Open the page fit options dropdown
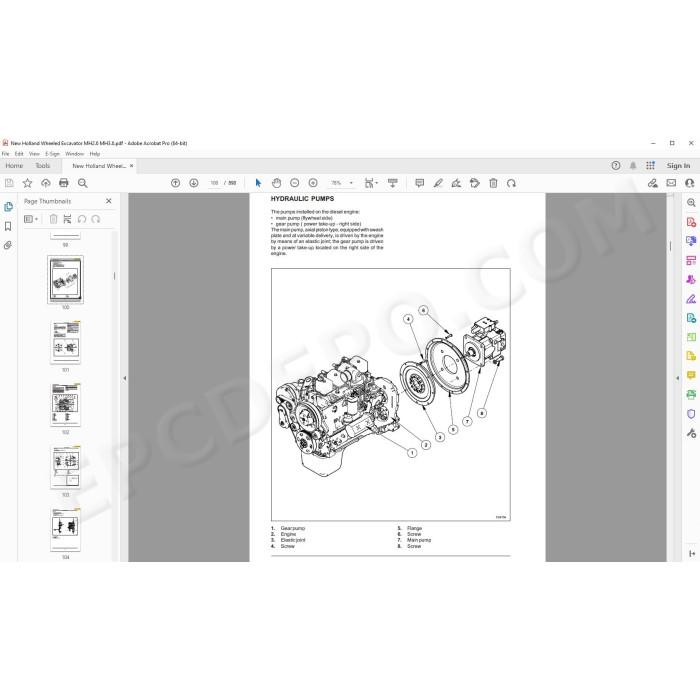 (371, 183)
